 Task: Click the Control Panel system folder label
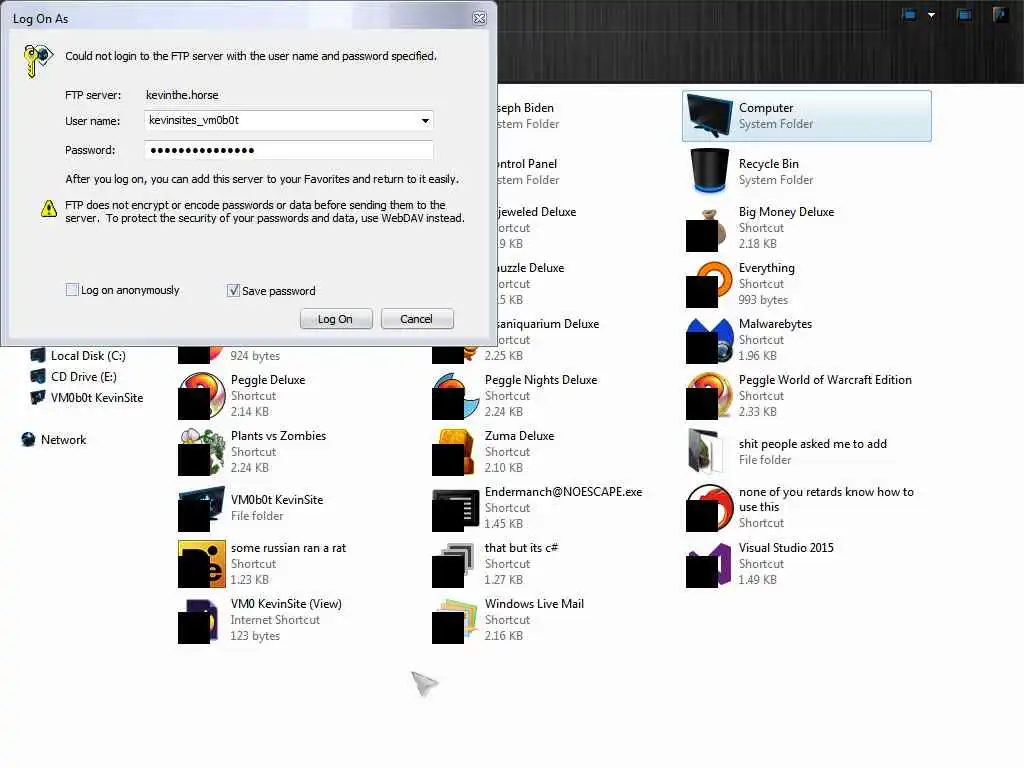pos(526,164)
